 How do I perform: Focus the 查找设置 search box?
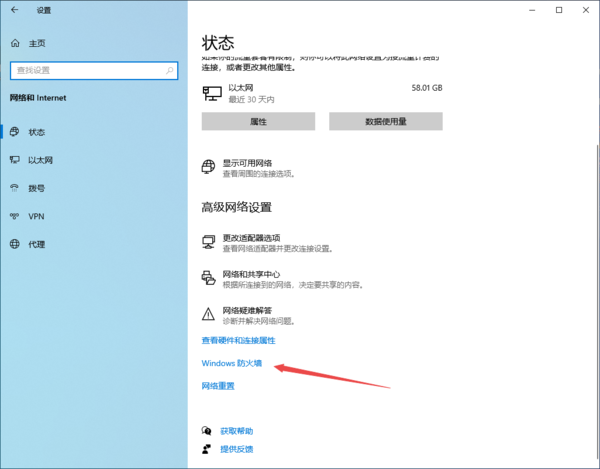pos(94,70)
